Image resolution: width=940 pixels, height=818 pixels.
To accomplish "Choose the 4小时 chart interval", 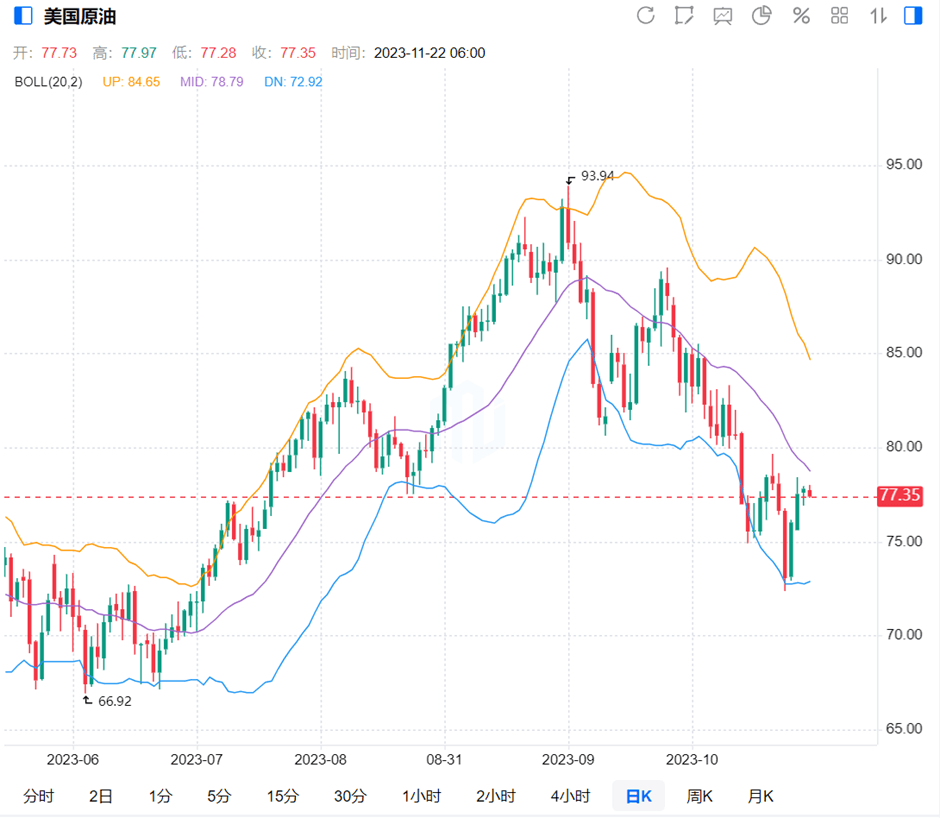I will 570,796.
